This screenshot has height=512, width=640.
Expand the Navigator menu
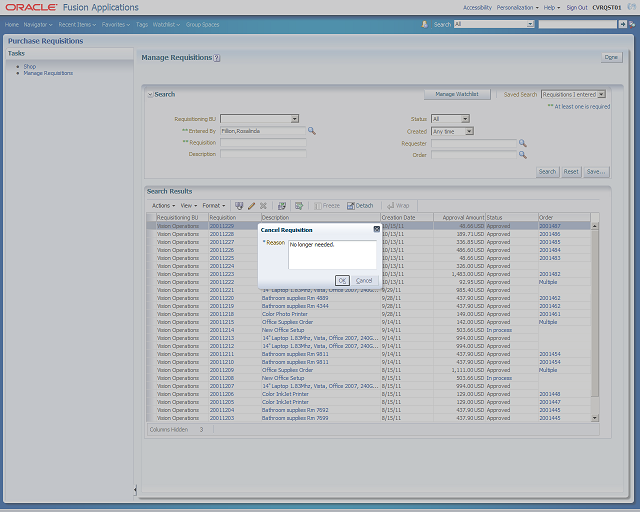click(38, 24)
